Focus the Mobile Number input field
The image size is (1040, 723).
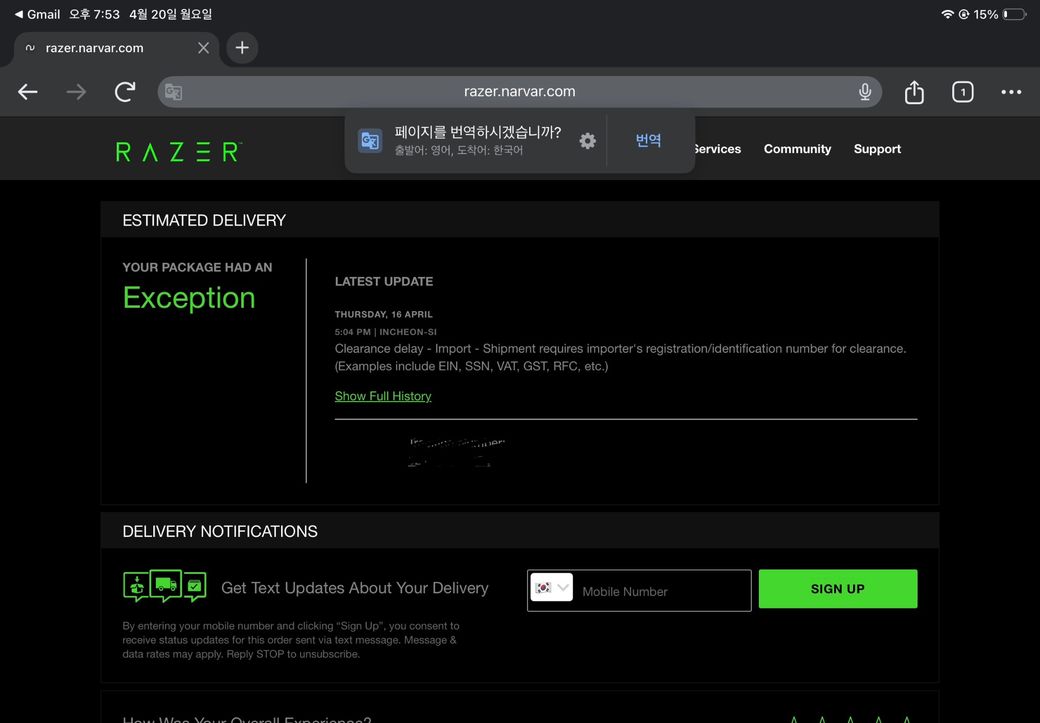tap(660, 591)
